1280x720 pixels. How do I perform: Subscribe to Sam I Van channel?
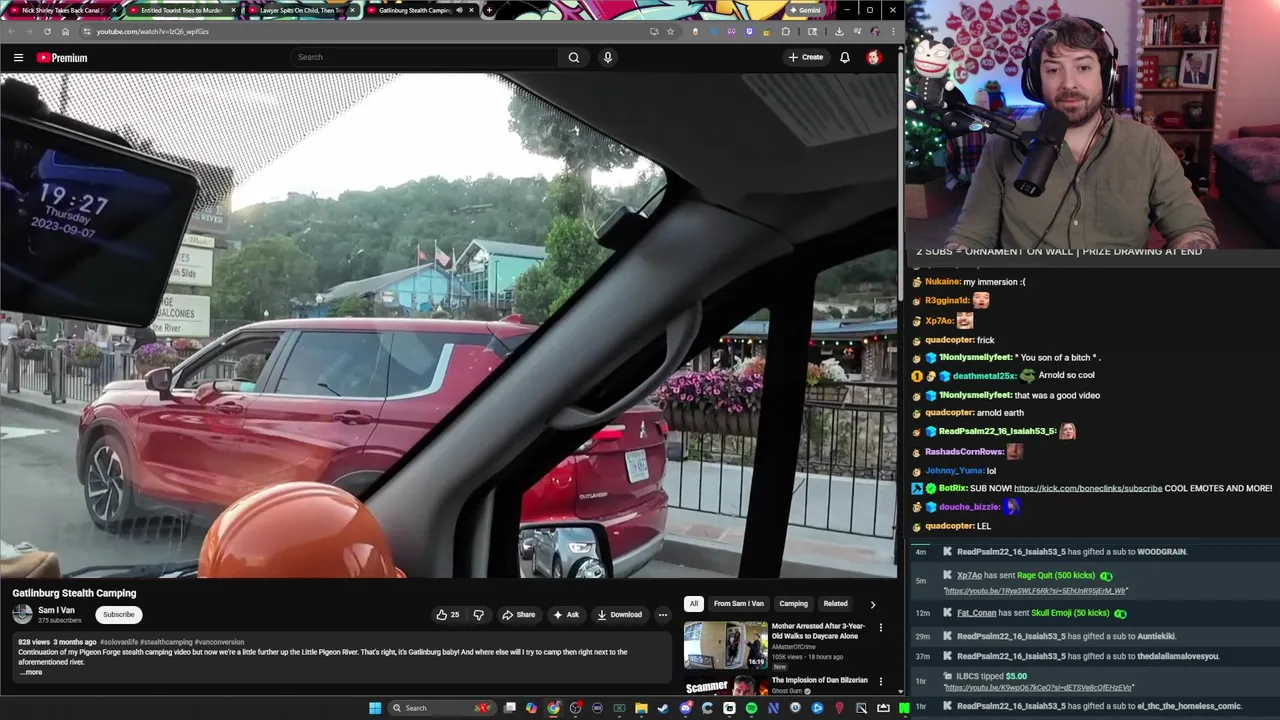pos(118,615)
